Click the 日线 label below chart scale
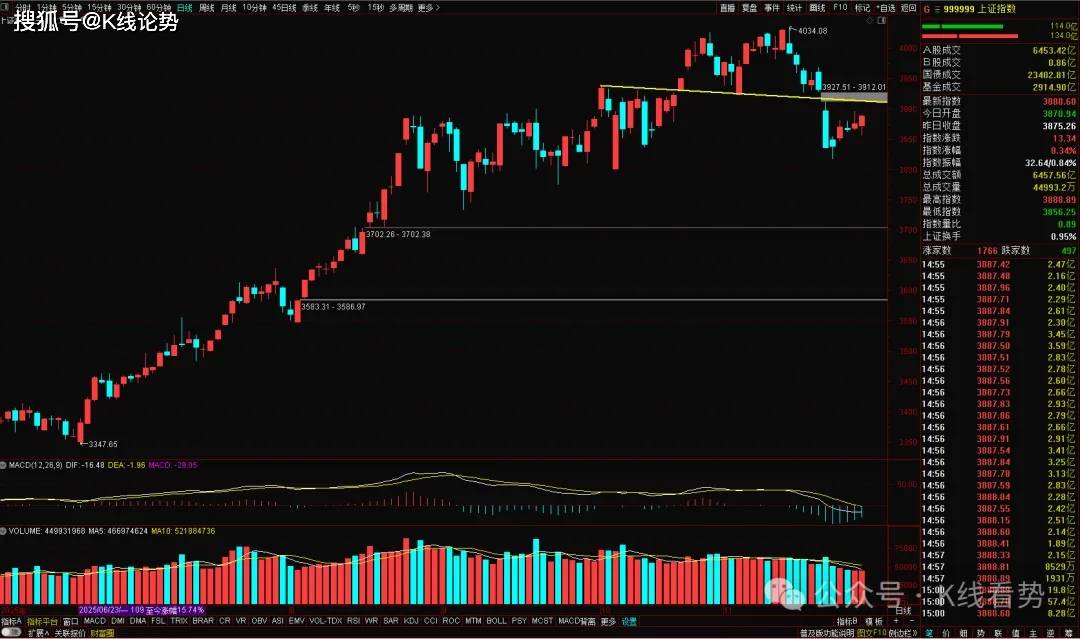1080x639 pixels. (903, 611)
